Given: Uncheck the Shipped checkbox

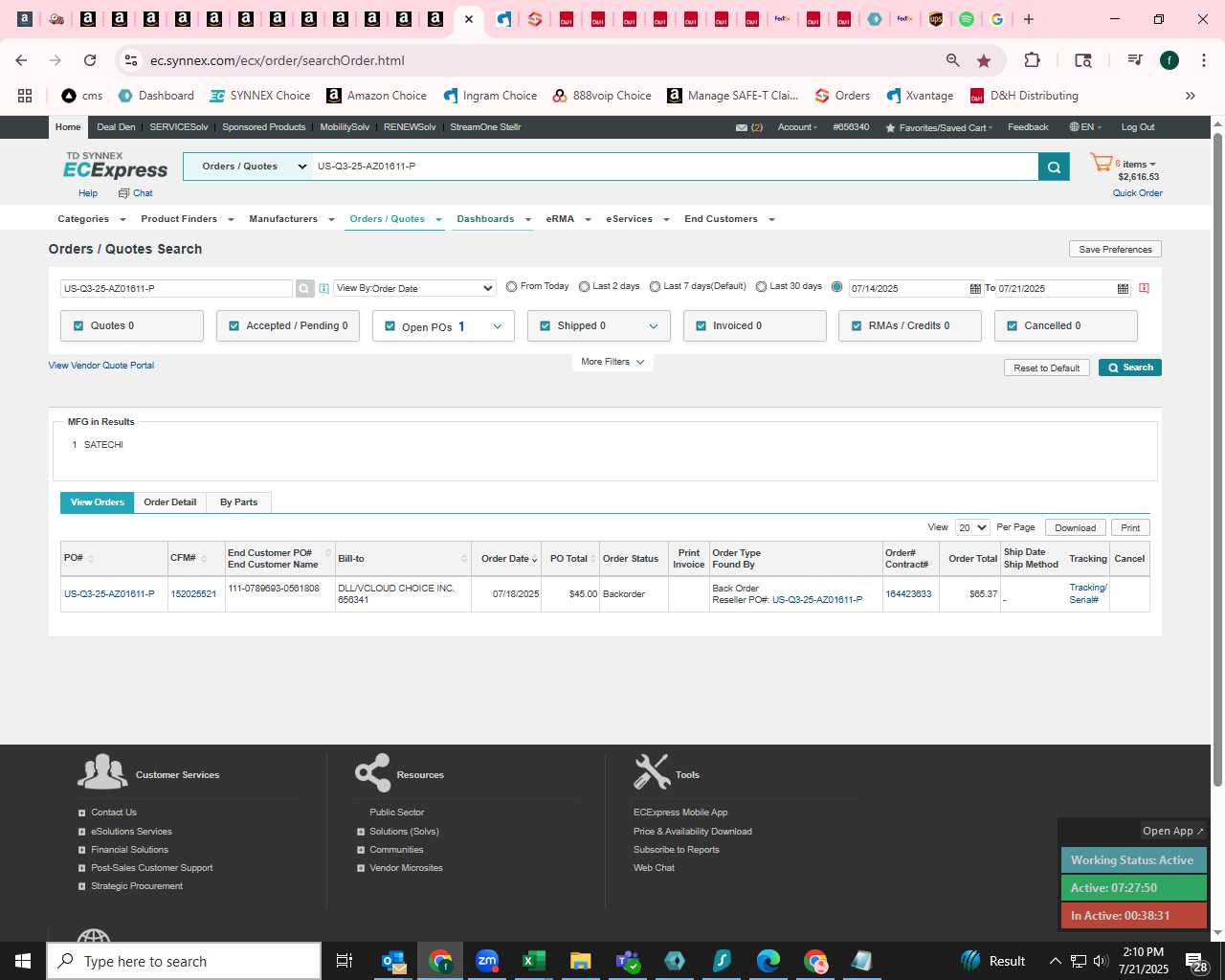Looking at the screenshot, I should click(x=546, y=325).
